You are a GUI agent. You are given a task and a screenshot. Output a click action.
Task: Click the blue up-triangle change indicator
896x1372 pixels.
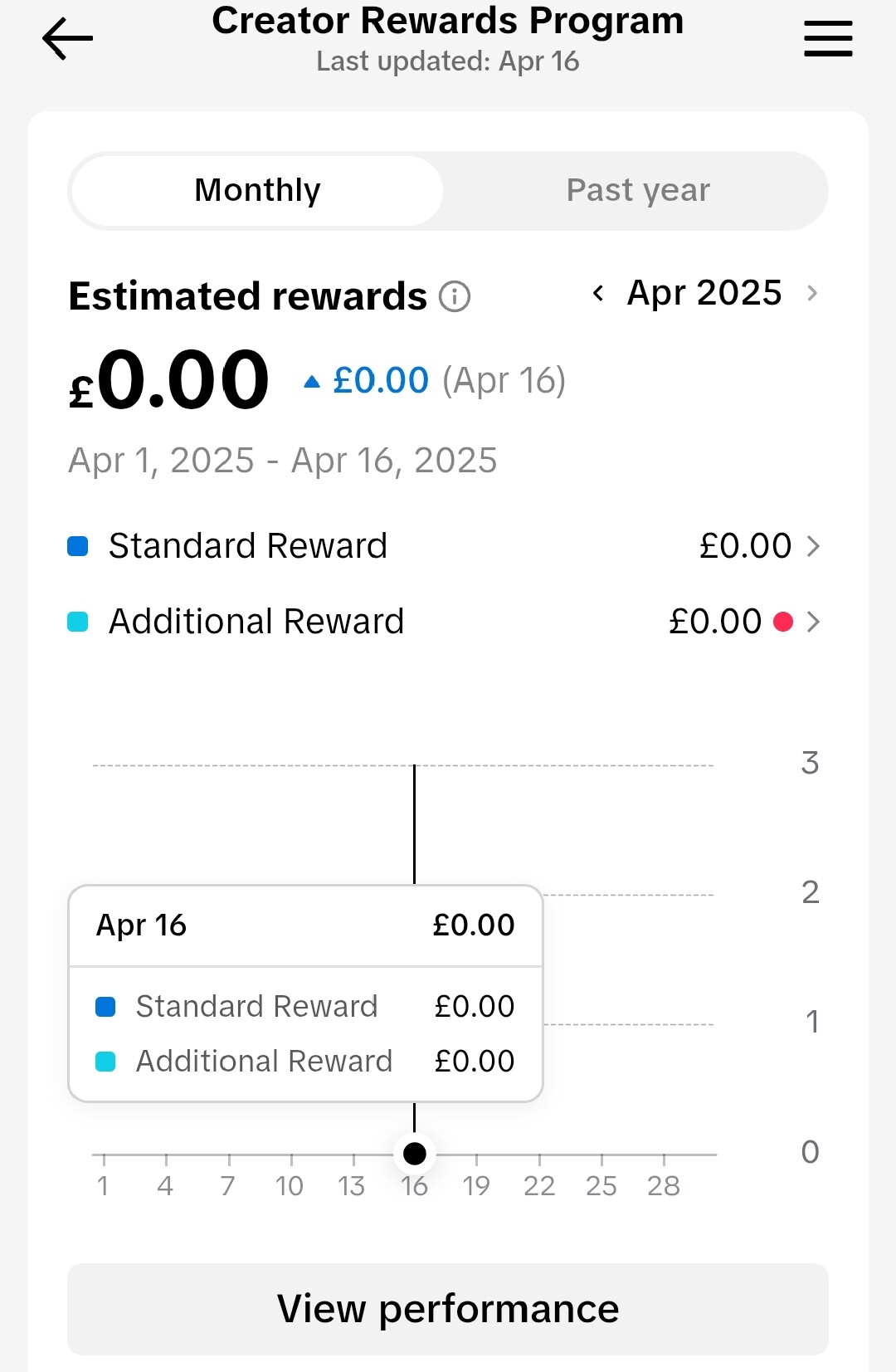[312, 382]
